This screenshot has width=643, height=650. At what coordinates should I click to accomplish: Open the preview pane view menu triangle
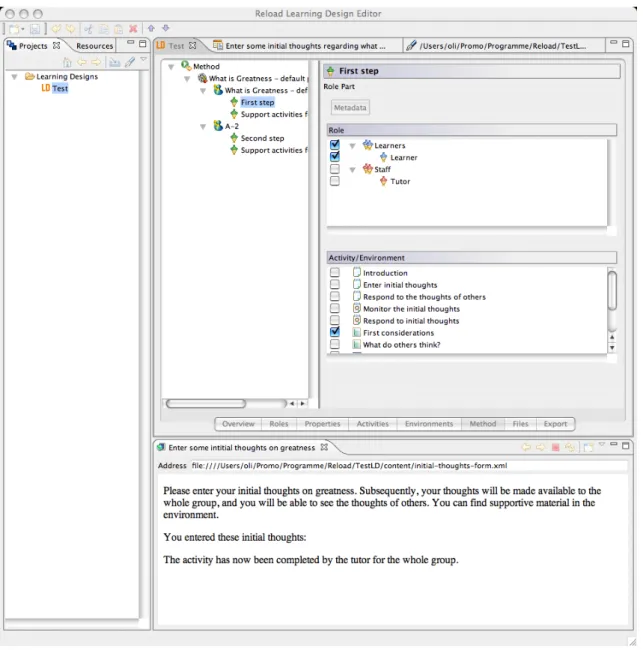(x=602, y=445)
